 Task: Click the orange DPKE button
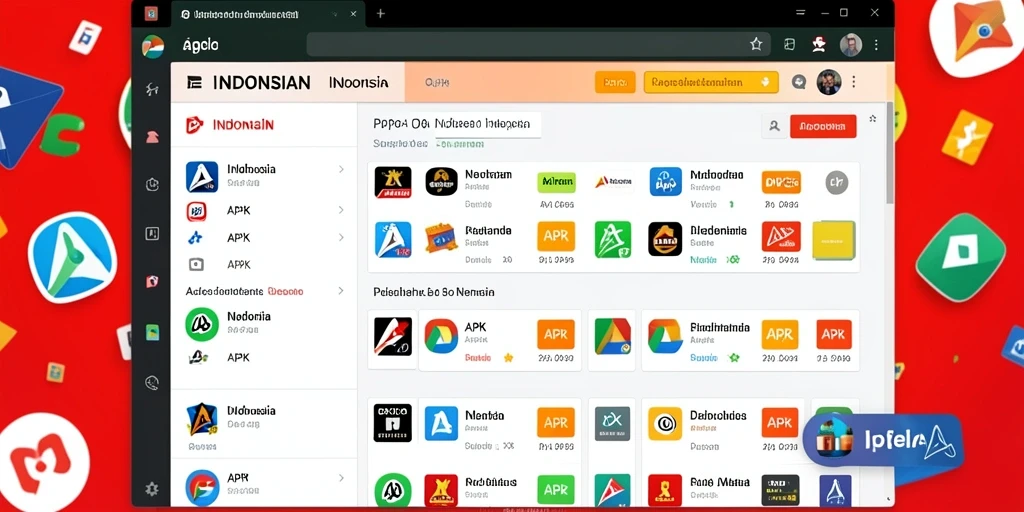click(780, 182)
